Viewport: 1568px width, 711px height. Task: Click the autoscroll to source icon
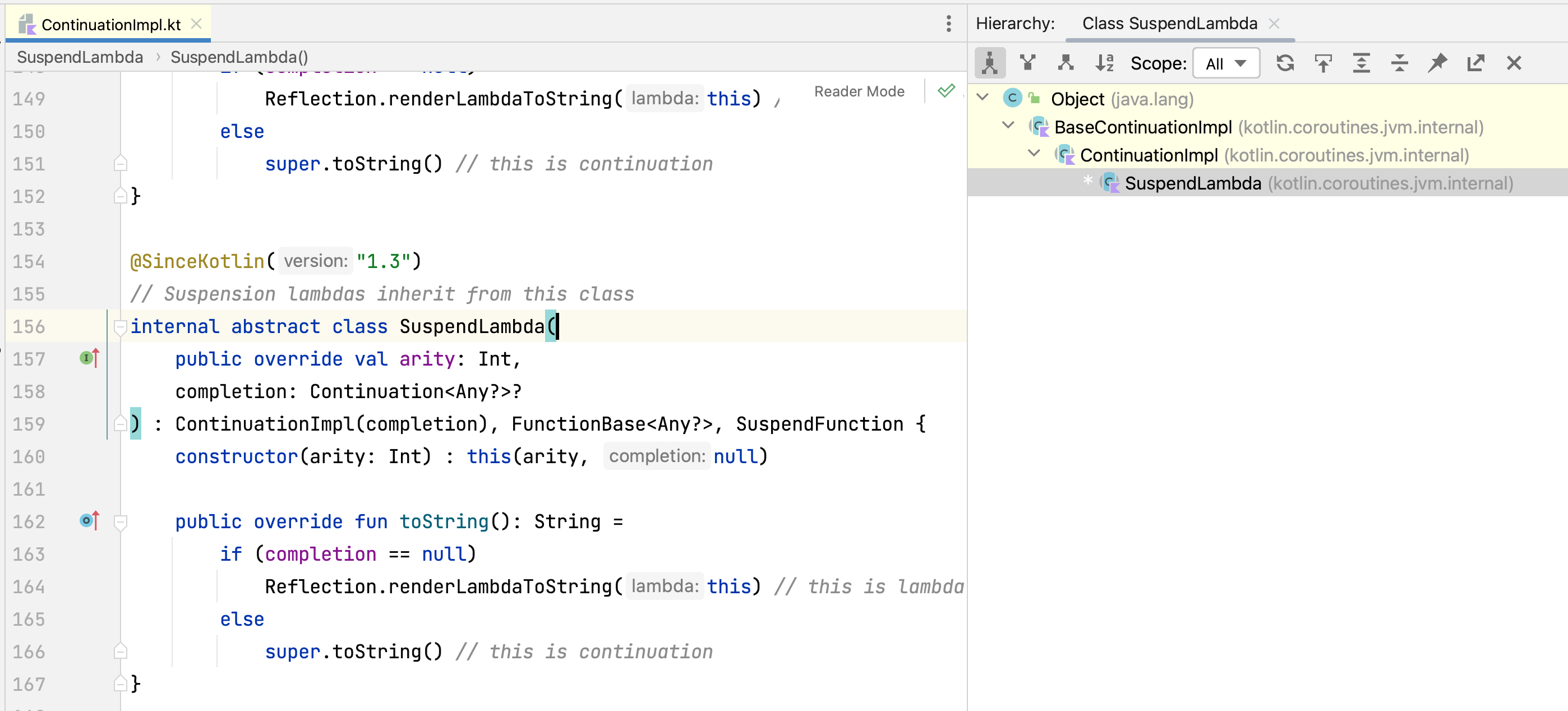tap(1323, 63)
